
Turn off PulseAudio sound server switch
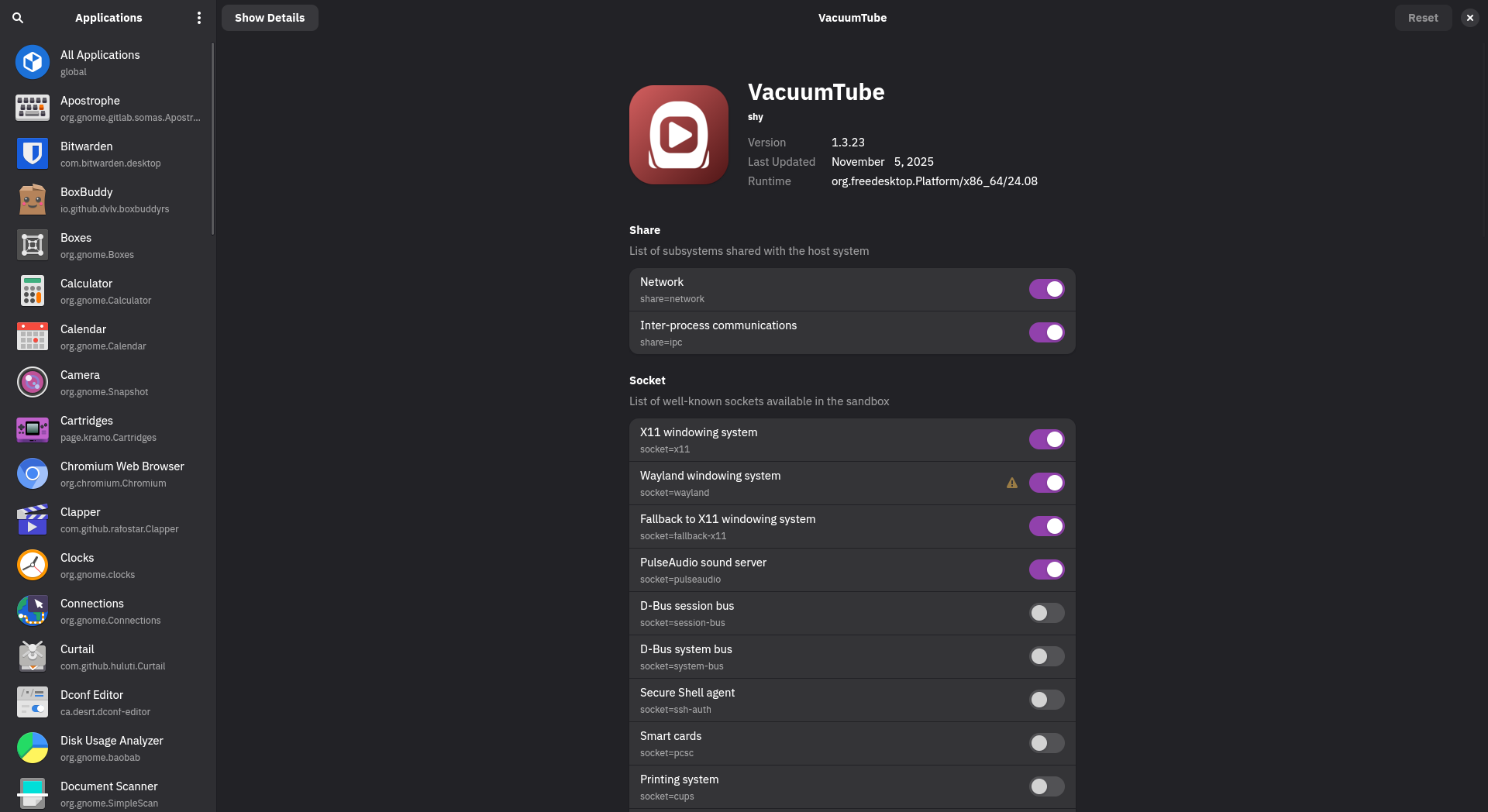[x=1046, y=569]
